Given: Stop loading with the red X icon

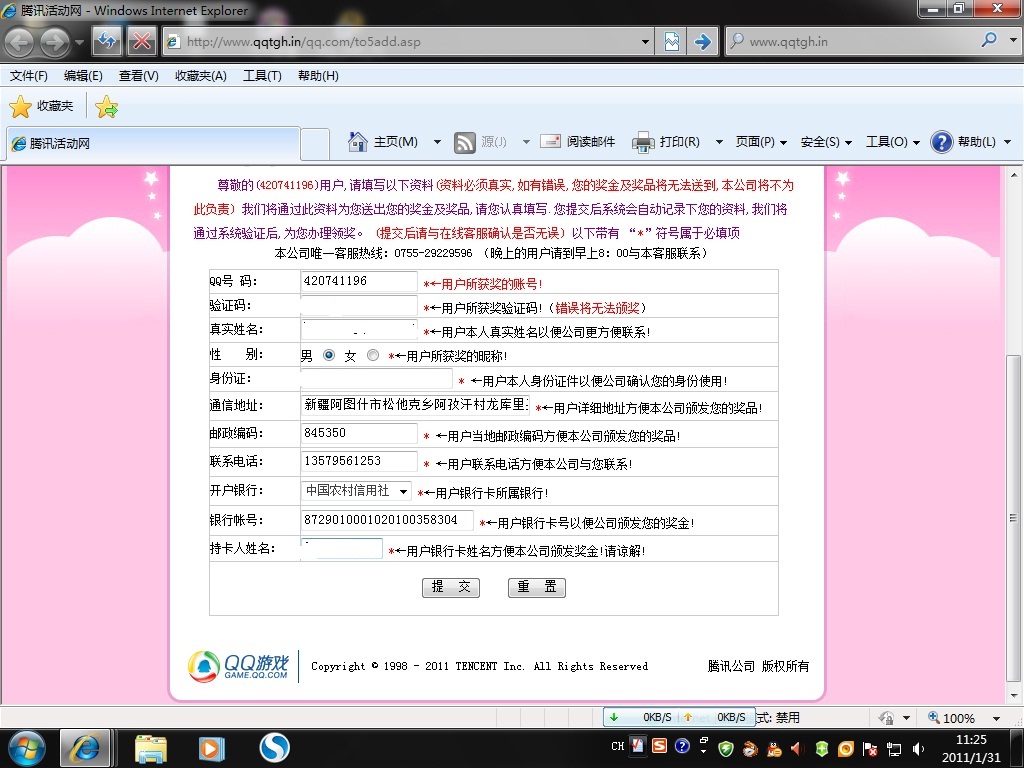Looking at the screenshot, I should pyautogui.click(x=141, y=42).
